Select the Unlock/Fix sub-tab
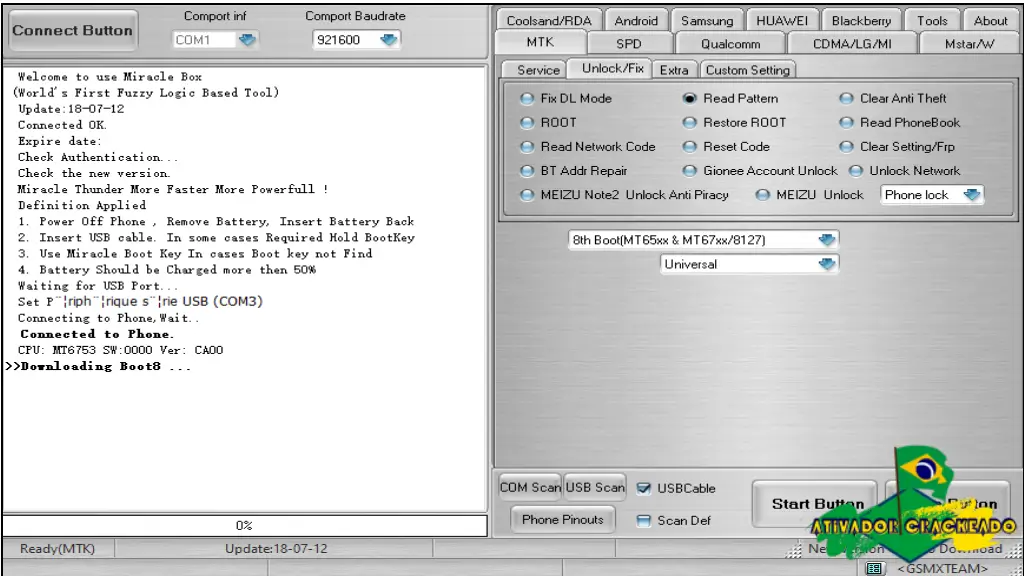Screen dimensions: 1024x576 coord(612,68)
